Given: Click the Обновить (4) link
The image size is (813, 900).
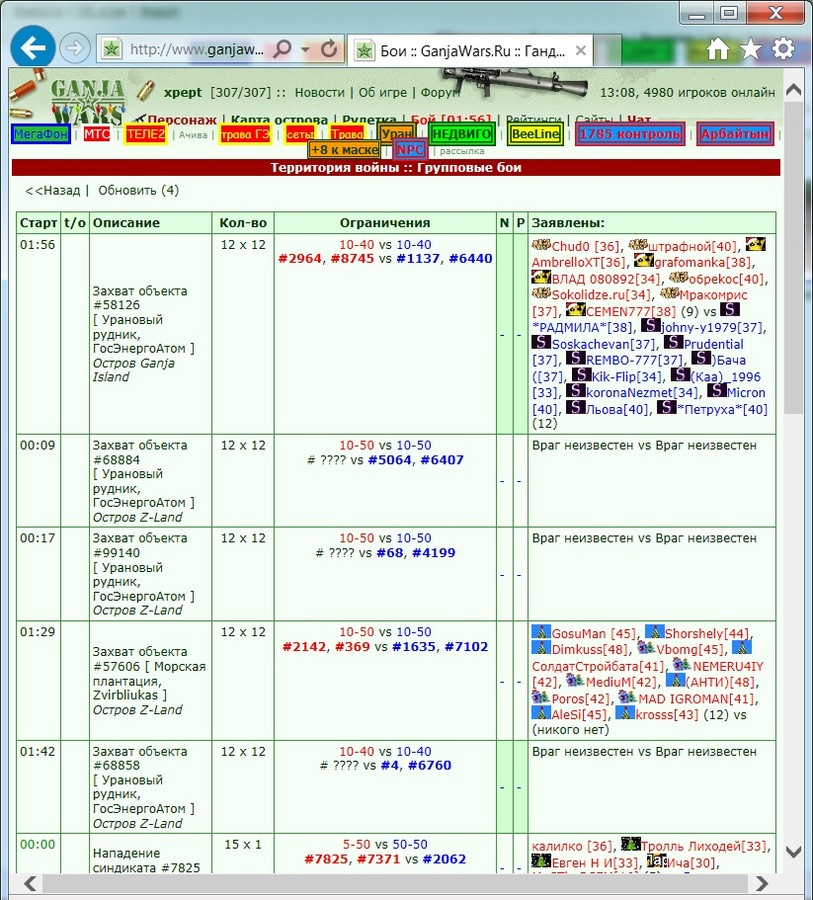Looking at the screenshot, I should pyautogui.click(x=138, y=191).
